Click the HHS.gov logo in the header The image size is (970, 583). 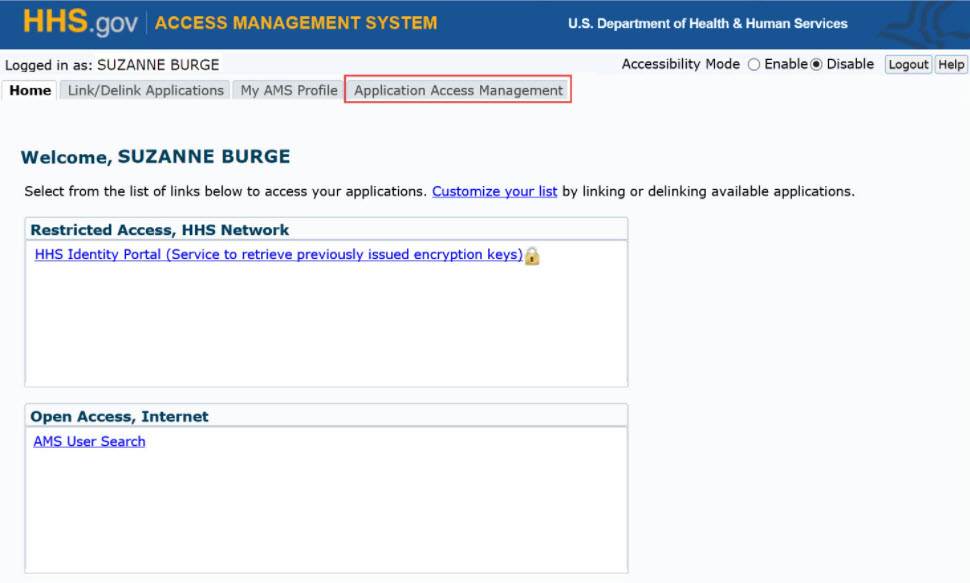coord(80,23)
